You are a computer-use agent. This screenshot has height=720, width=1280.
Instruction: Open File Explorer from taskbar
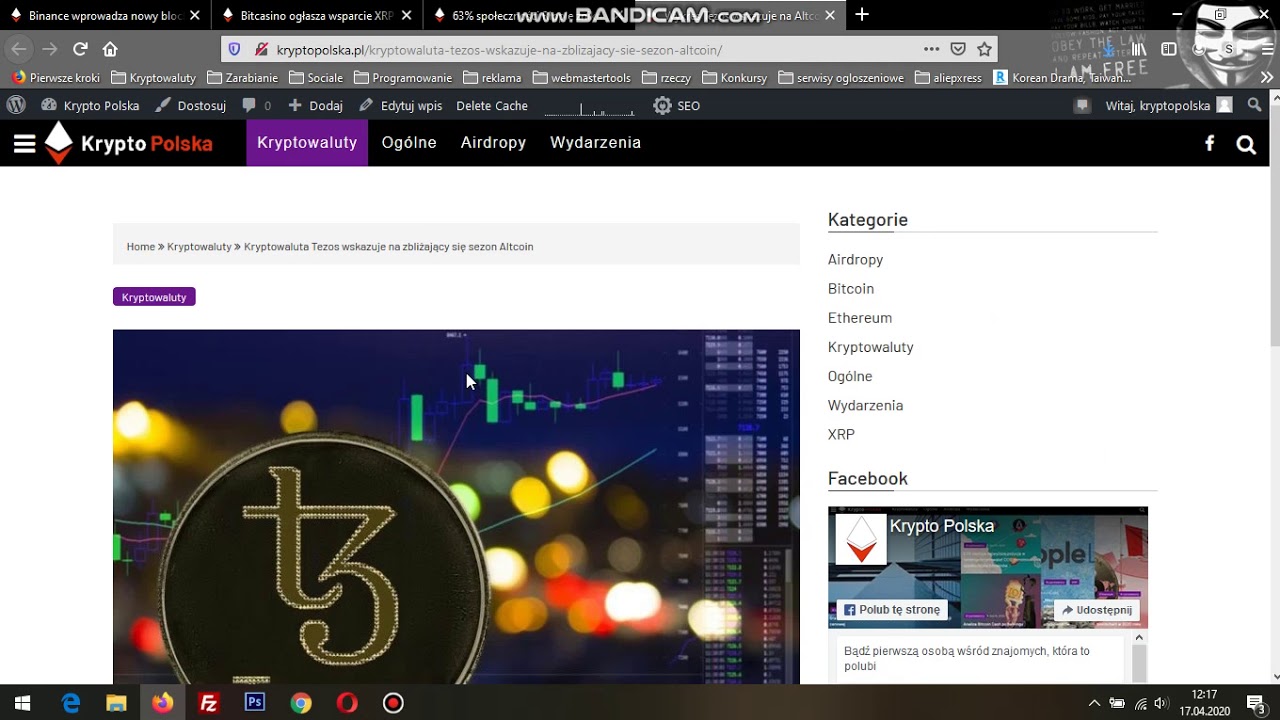[116, 703]
